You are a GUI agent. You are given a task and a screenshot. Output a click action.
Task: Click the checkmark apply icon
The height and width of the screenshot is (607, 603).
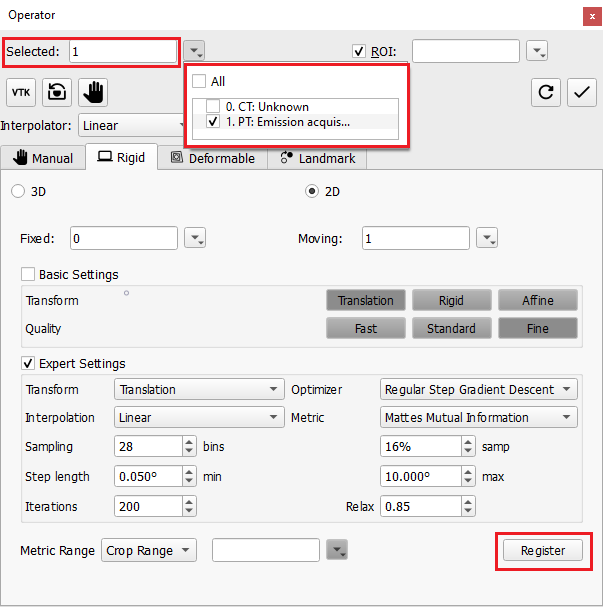(581, 93)
